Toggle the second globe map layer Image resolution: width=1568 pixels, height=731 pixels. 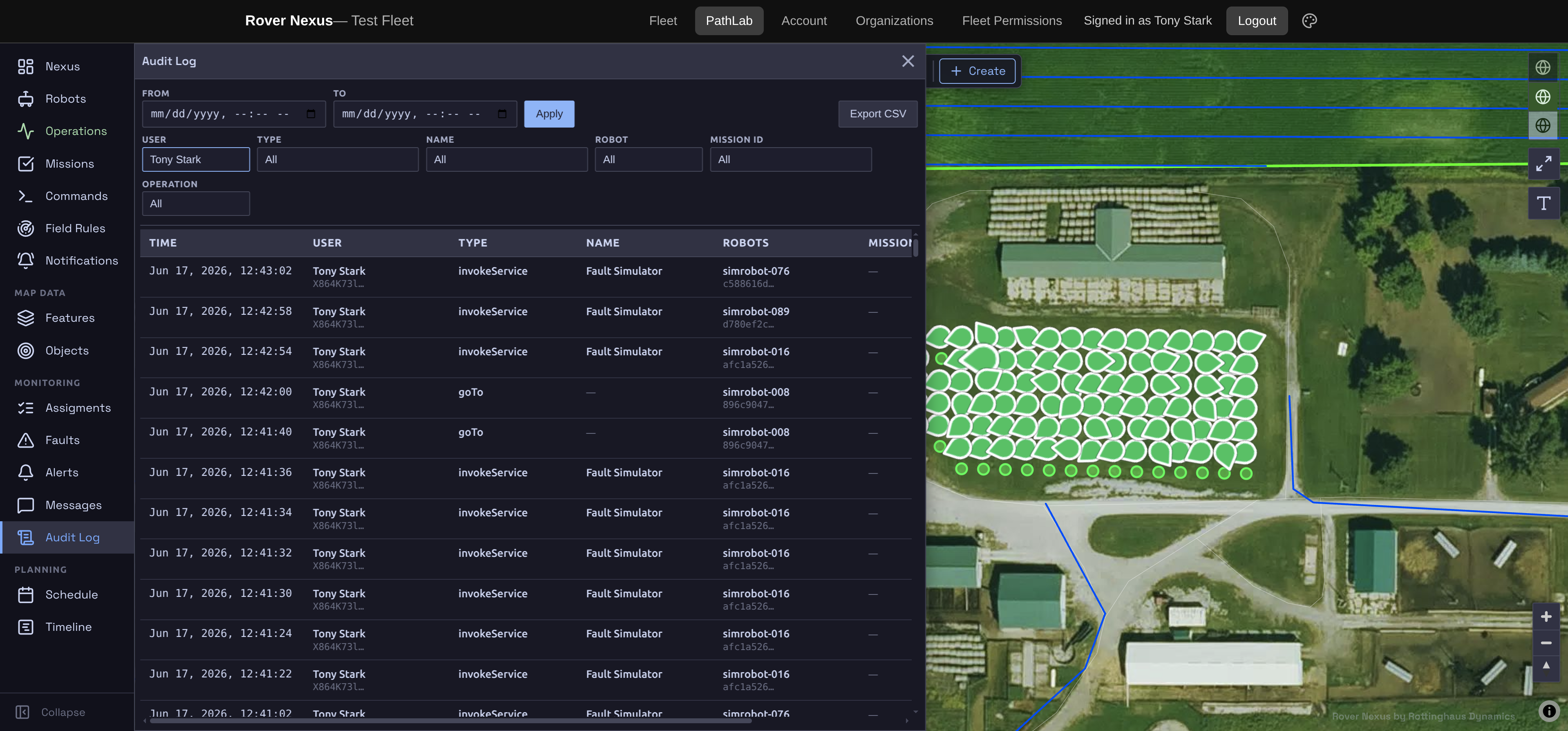(1542, 96)
